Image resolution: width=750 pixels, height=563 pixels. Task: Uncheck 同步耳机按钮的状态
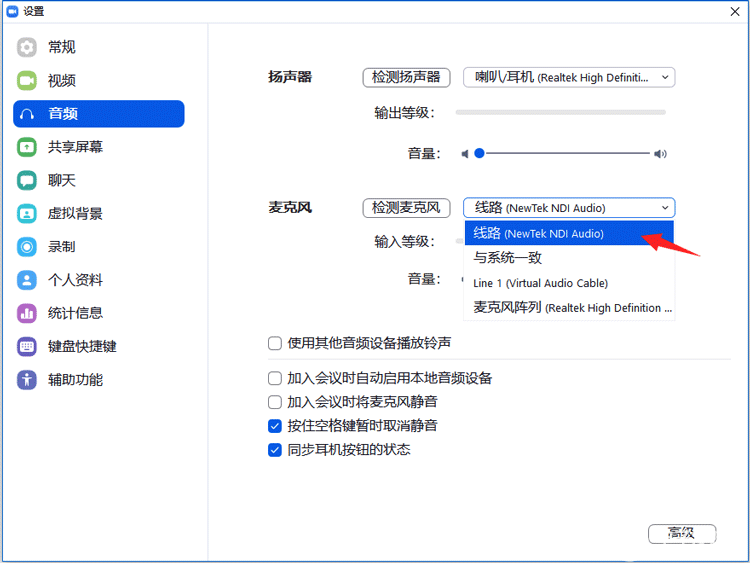coord(275,450)
